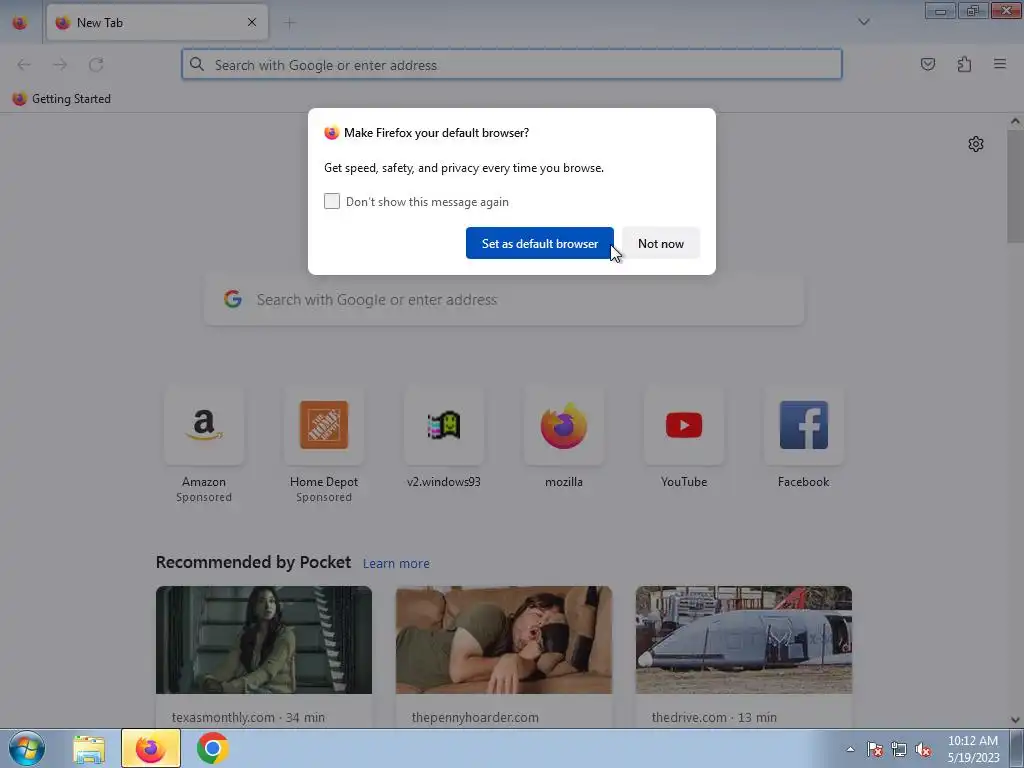Open the thedrive.com story thumbnail
The width and height of the screenshot is (1024, 768).
[744, 640]
